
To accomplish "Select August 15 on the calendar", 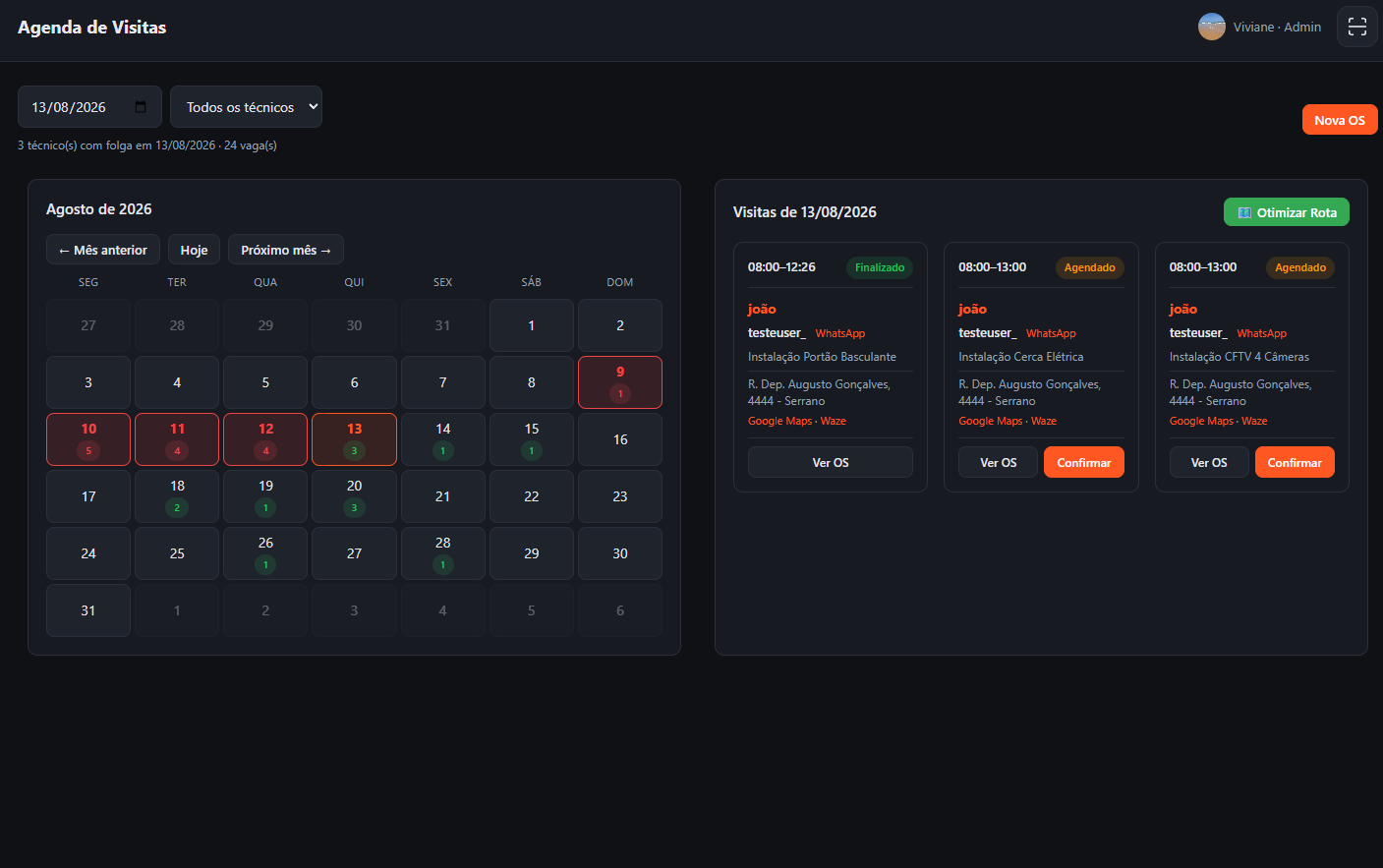I will point(532,439).
